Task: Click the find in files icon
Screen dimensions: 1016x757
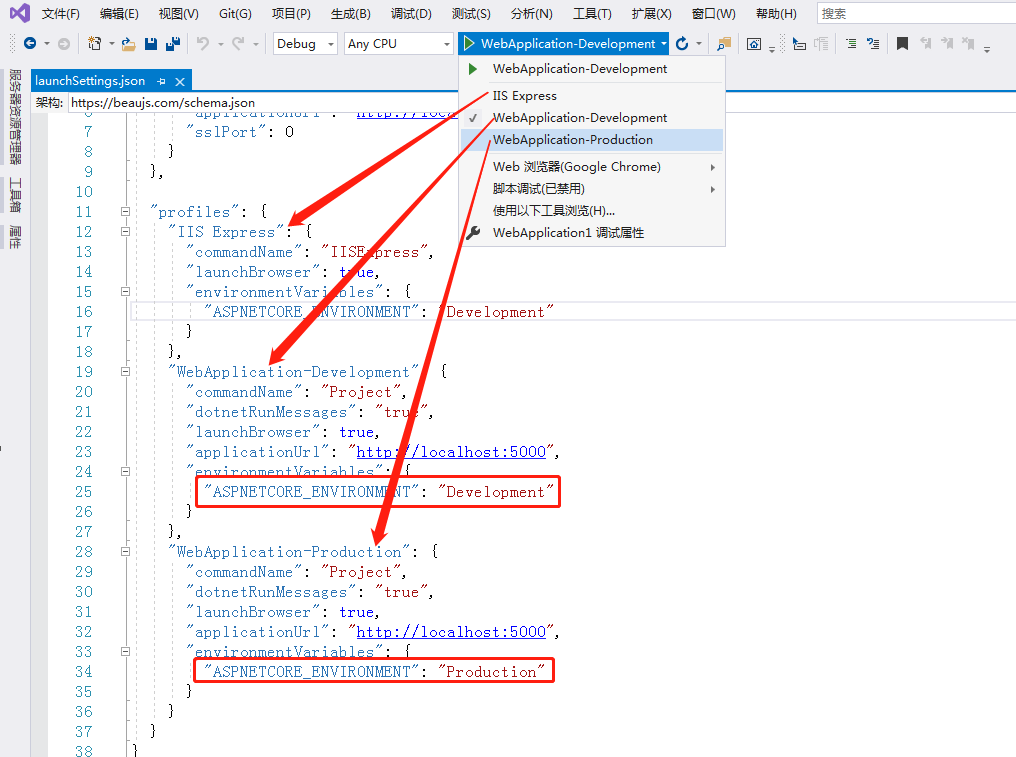Action: pyautogui.click(x=724, y=43)
